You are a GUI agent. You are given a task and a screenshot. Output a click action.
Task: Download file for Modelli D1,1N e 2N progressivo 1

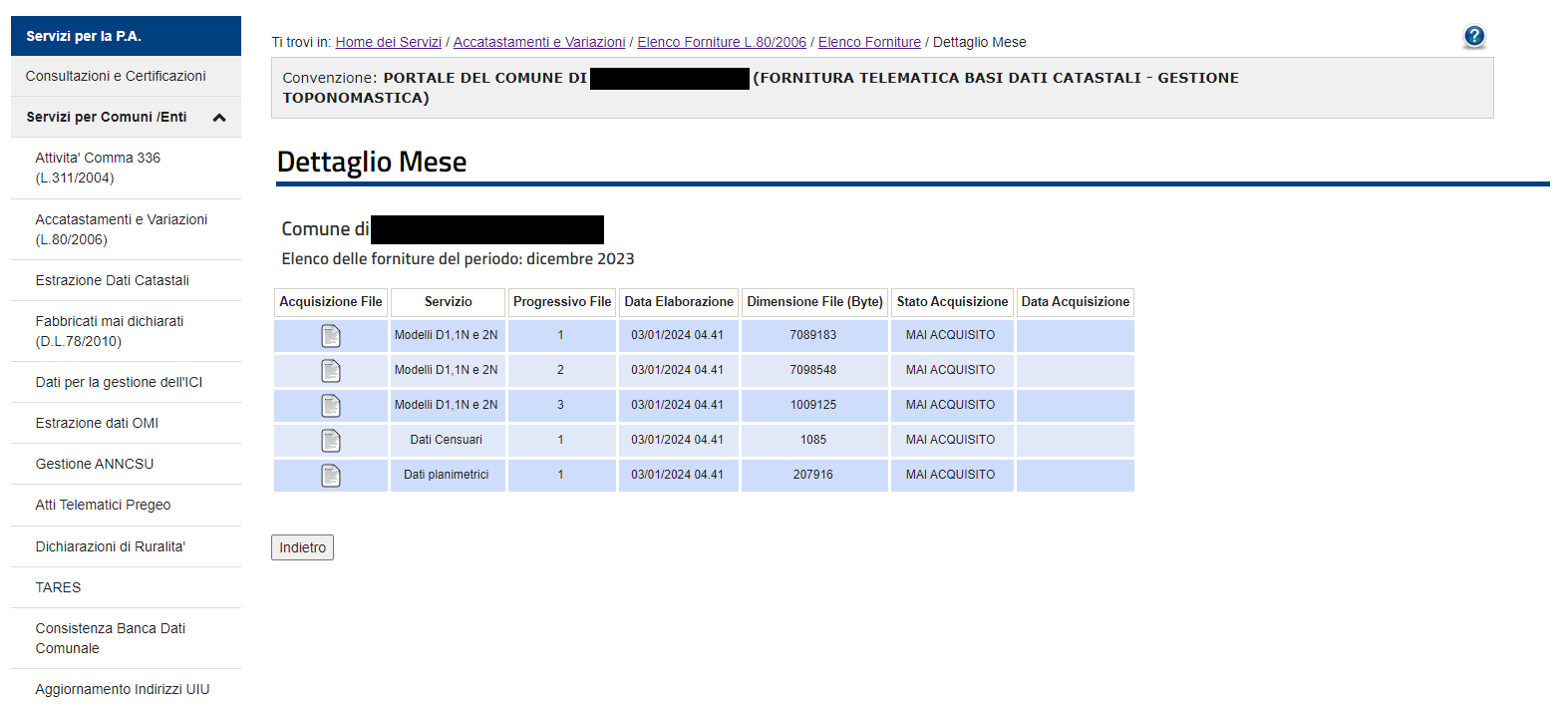point(331,336)
